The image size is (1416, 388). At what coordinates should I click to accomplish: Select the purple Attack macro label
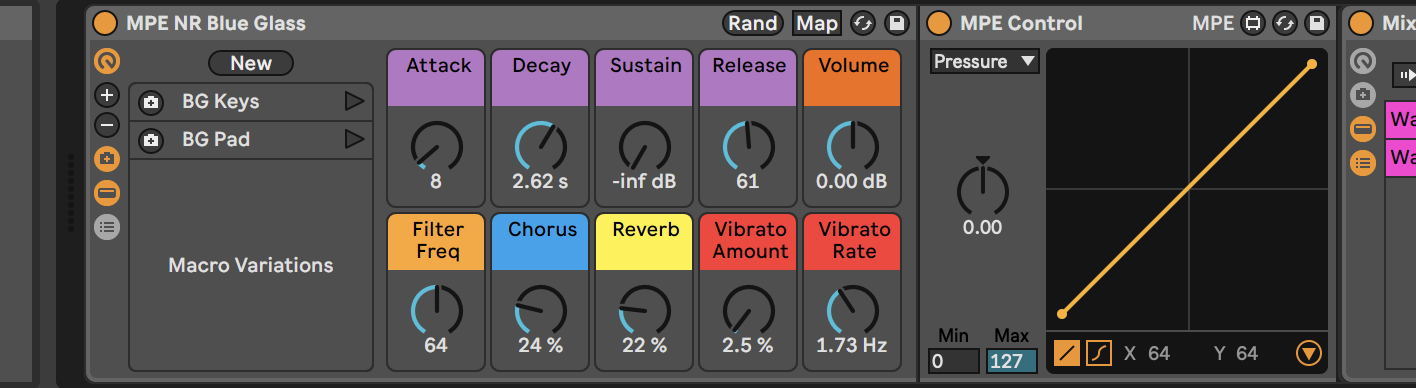tap(437, 78)
